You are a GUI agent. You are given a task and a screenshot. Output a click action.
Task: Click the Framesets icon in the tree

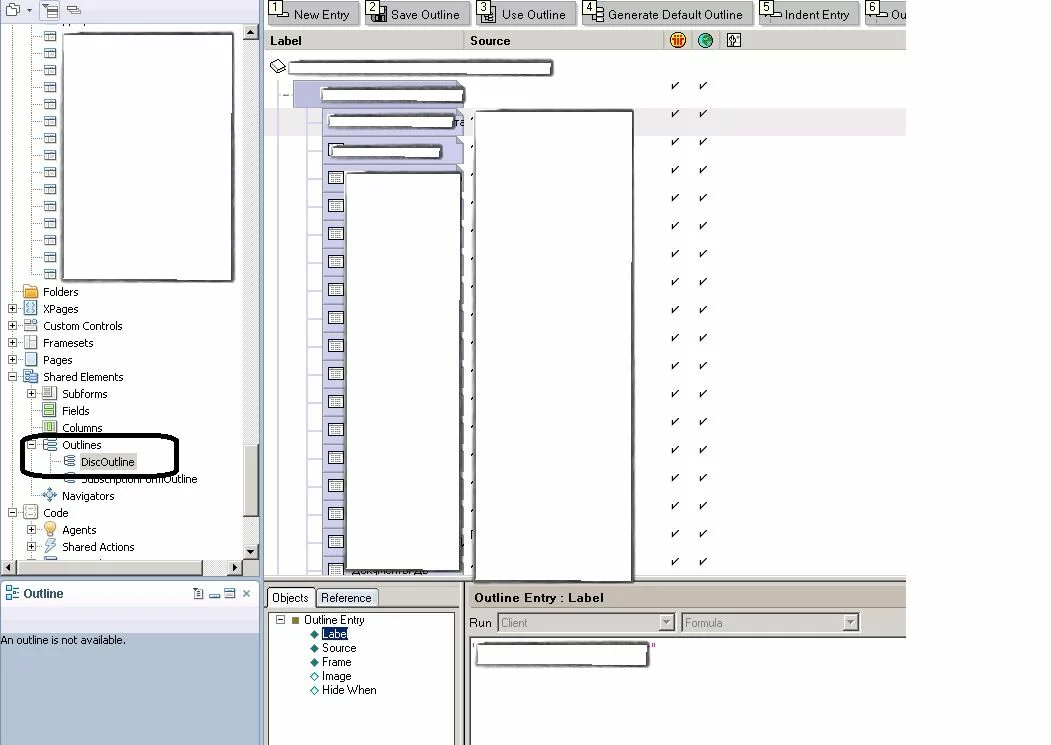[31, 343]
